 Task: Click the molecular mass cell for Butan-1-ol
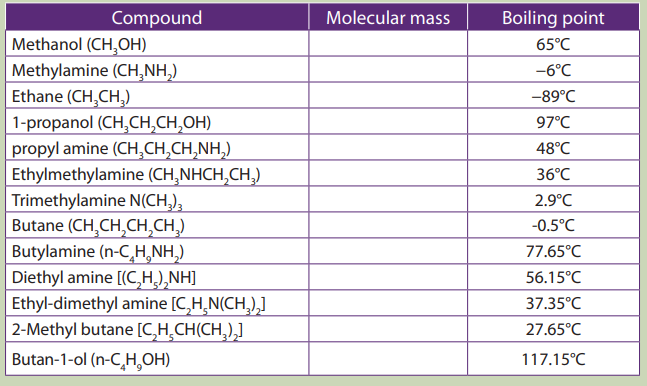click(x=388, y=359)
